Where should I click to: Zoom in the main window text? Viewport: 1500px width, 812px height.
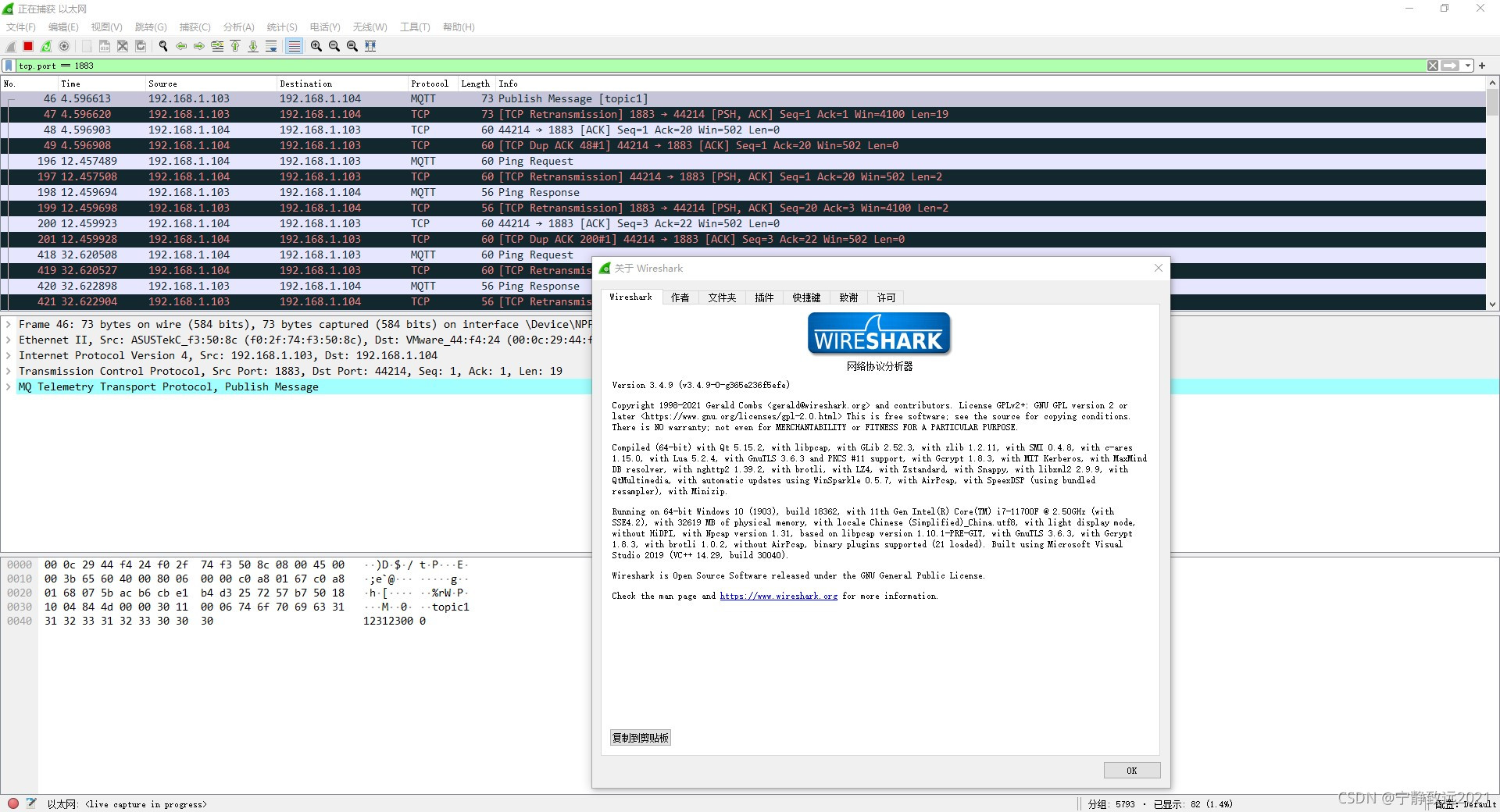tap(316, 46)
